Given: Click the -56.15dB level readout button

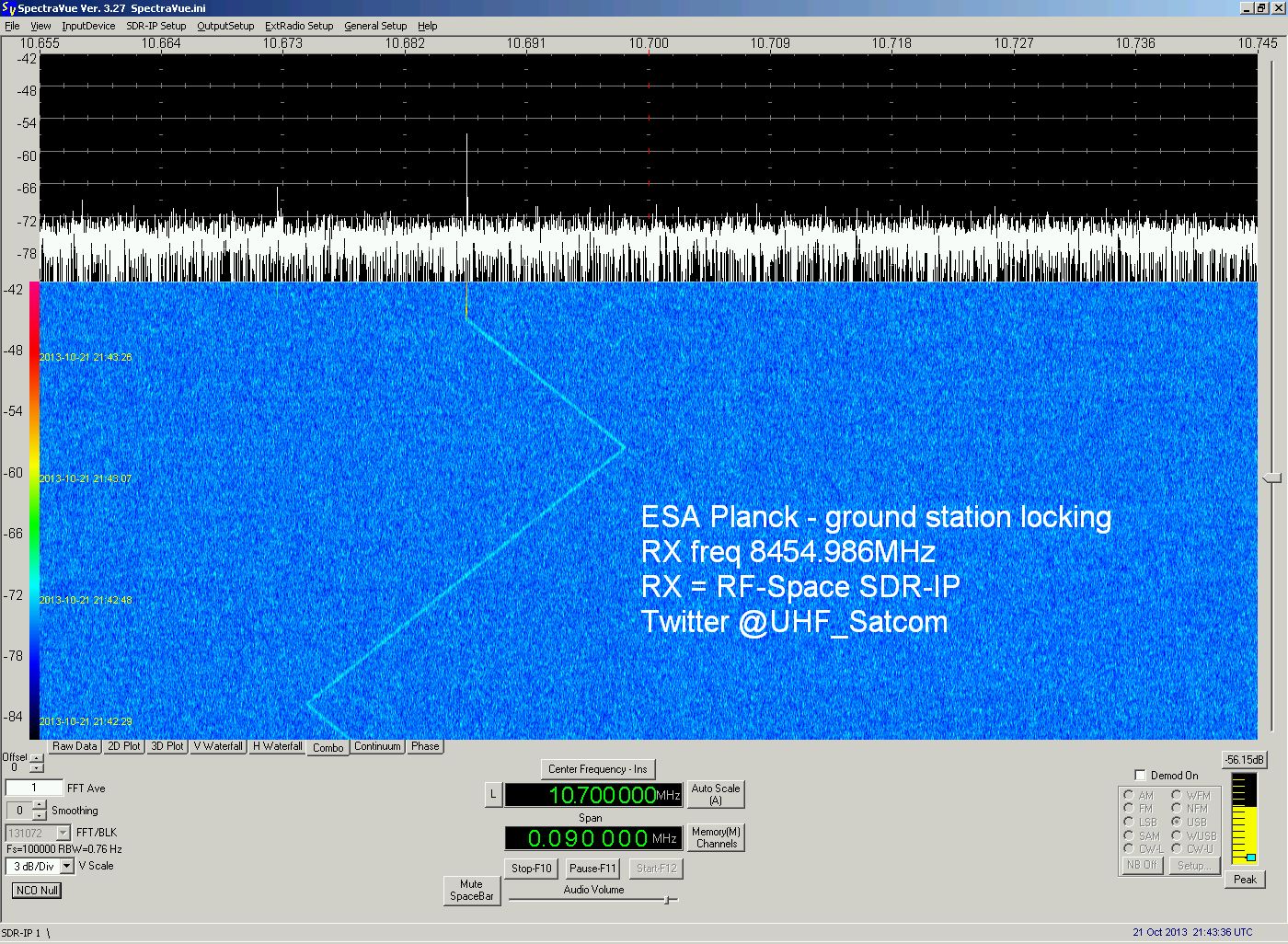Looking at the screenshot, I should coord(1245,760).
